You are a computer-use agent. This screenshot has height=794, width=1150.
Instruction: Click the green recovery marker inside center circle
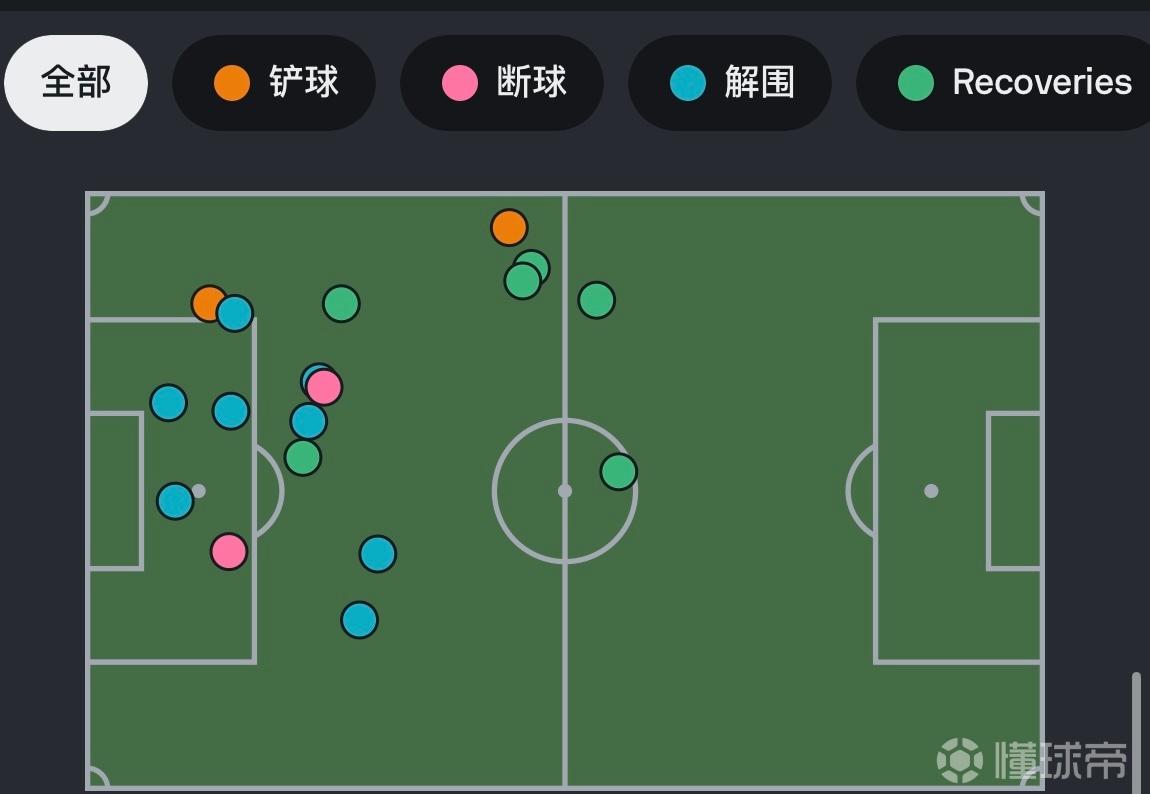coord(618,471)
